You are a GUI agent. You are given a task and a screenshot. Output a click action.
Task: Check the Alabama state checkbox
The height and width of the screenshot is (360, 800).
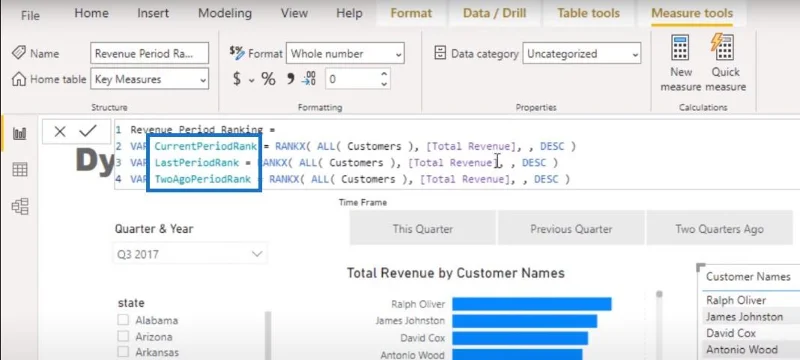click(123, 320)
